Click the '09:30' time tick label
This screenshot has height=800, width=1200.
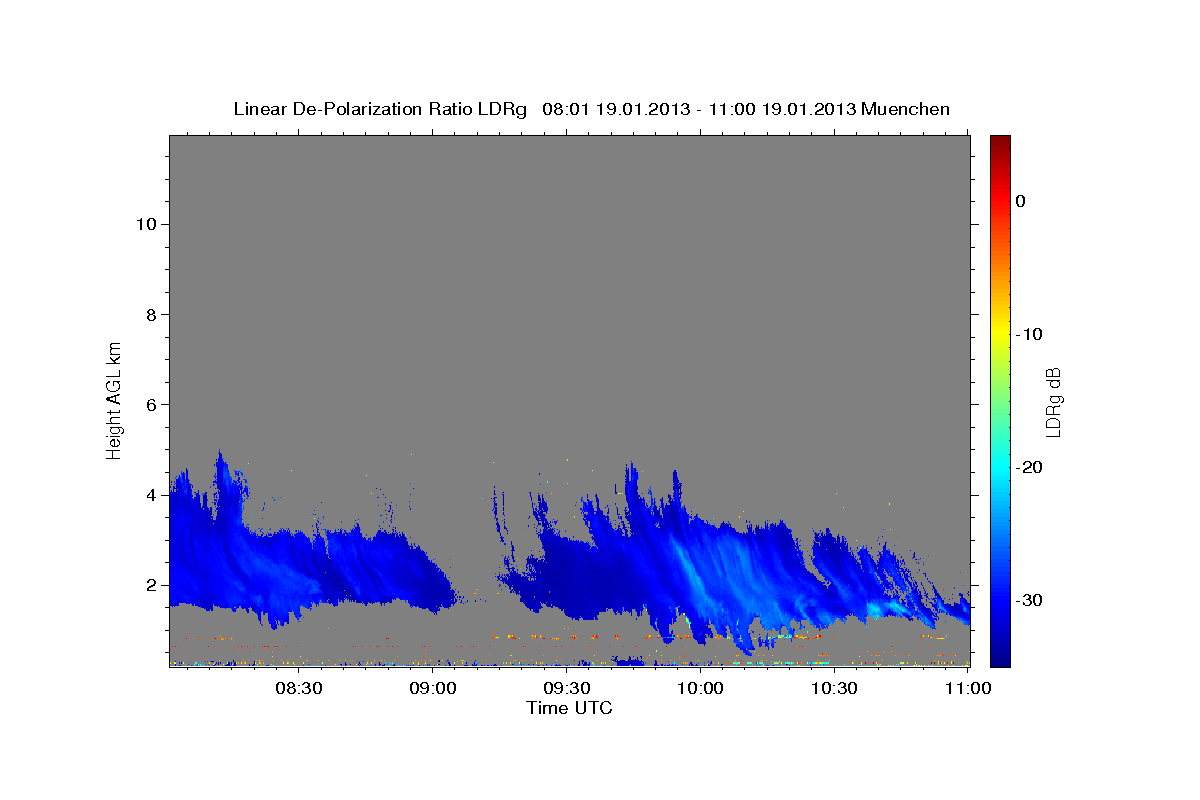click(x=567, y=688)
